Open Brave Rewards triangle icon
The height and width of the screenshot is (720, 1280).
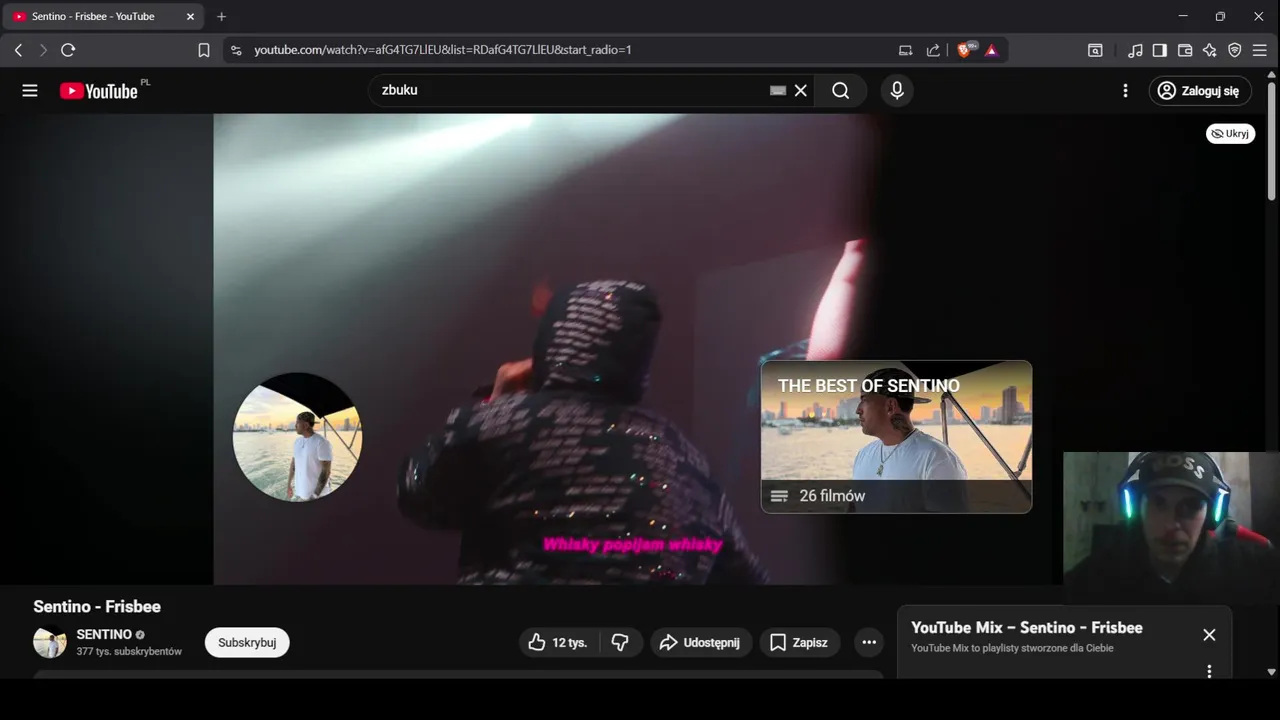coord(991,50)
